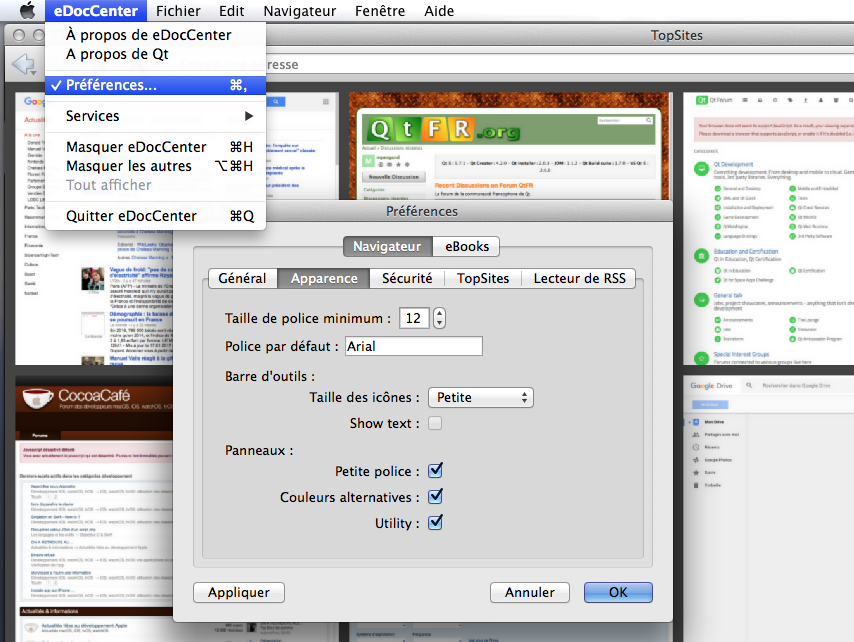Click the Police par défaut field
The width and height of the screenshot is (854, 642).
coord(414,346)
